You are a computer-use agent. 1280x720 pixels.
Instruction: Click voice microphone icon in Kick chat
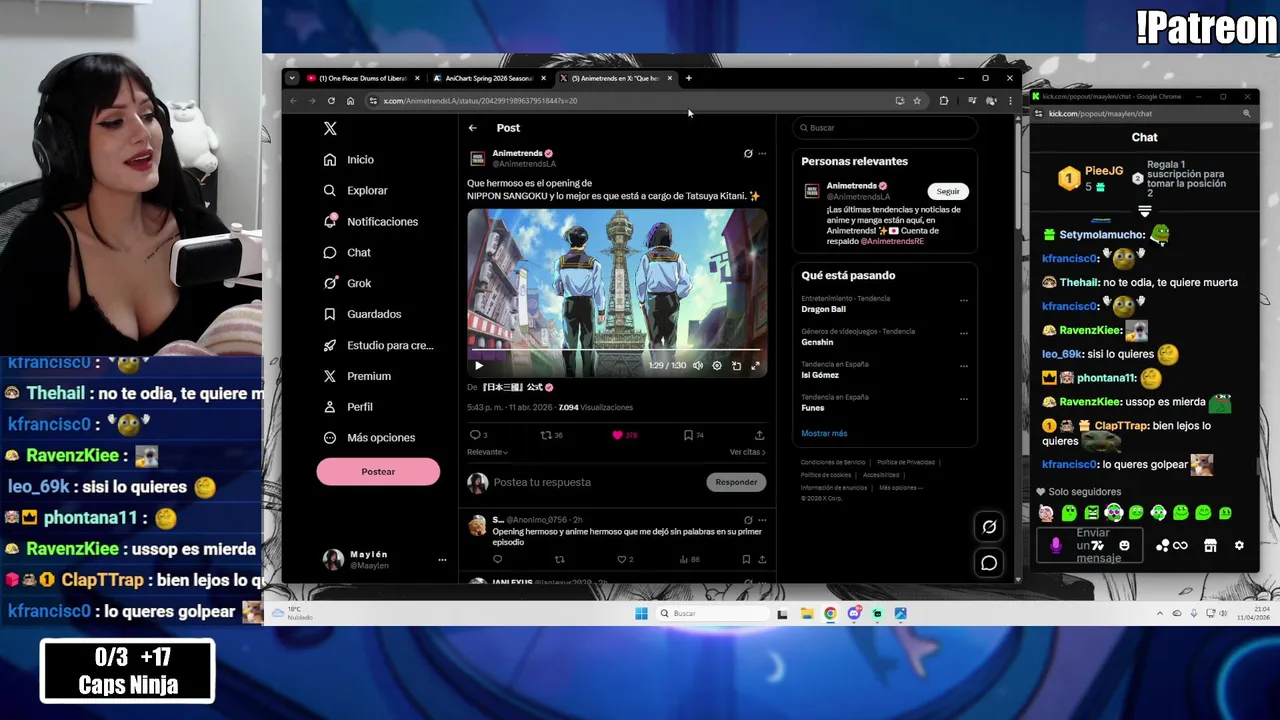pyautogui.click(x=1056, y=546)
